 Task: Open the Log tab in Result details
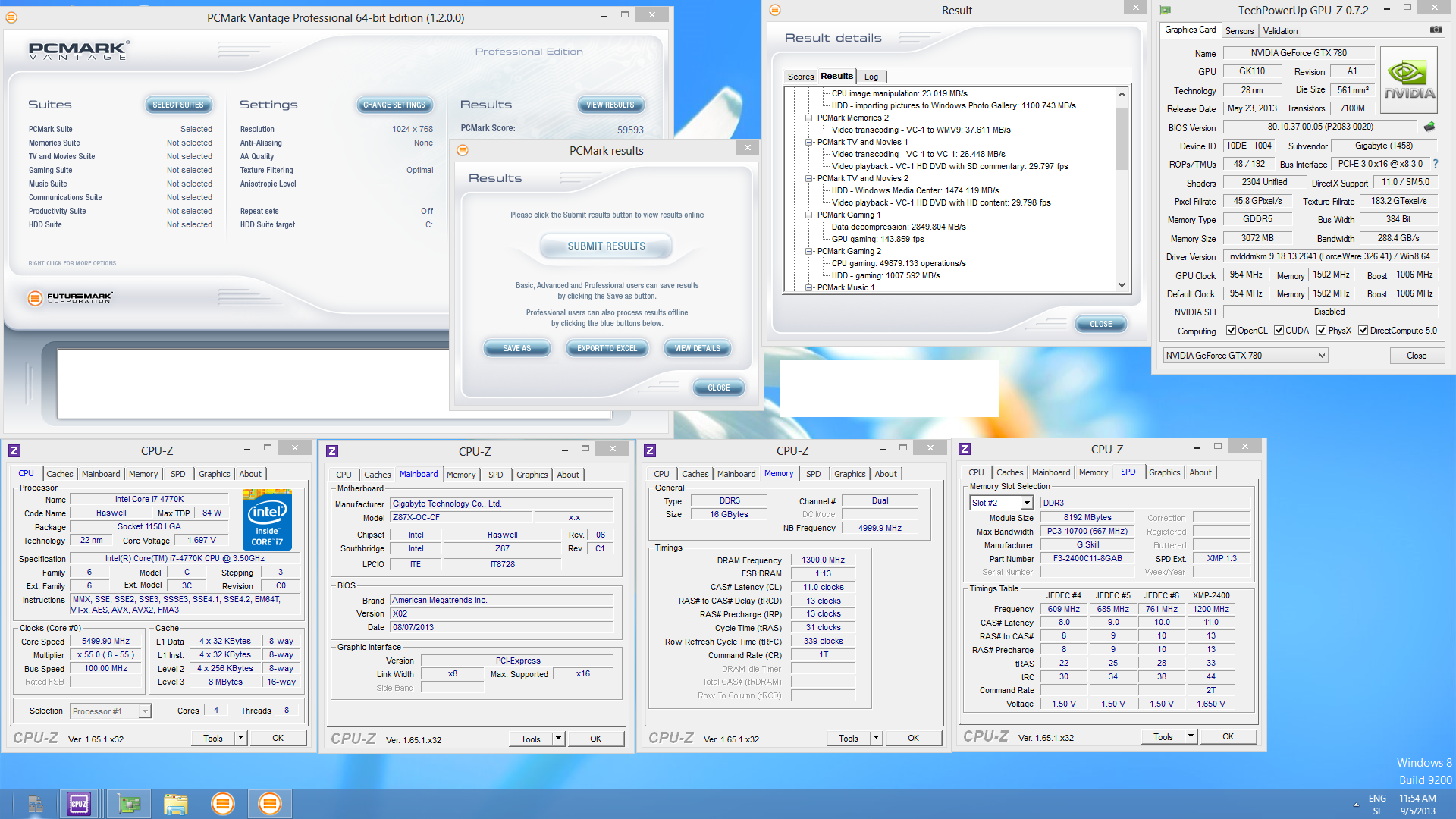(871, 77)
